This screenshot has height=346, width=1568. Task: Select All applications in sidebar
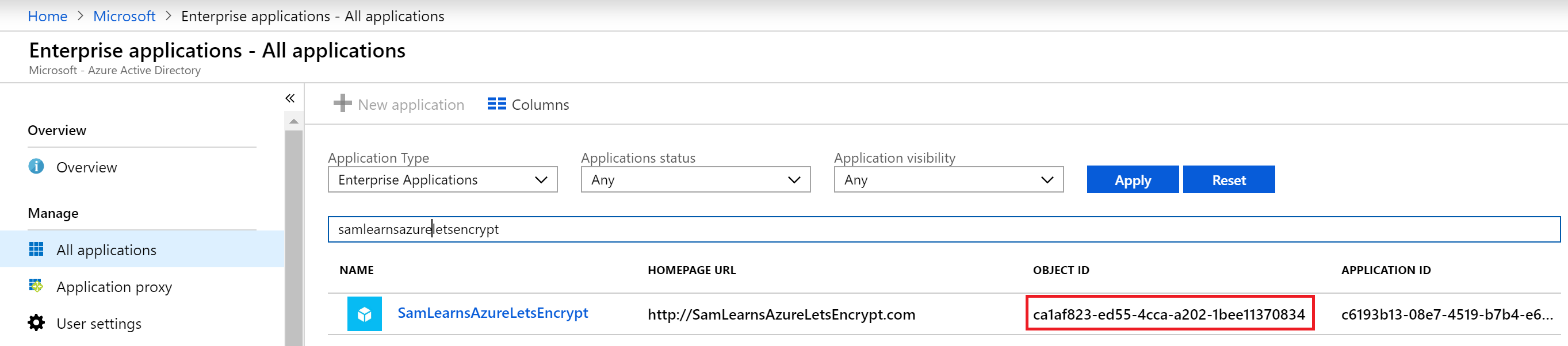point(106,250)
